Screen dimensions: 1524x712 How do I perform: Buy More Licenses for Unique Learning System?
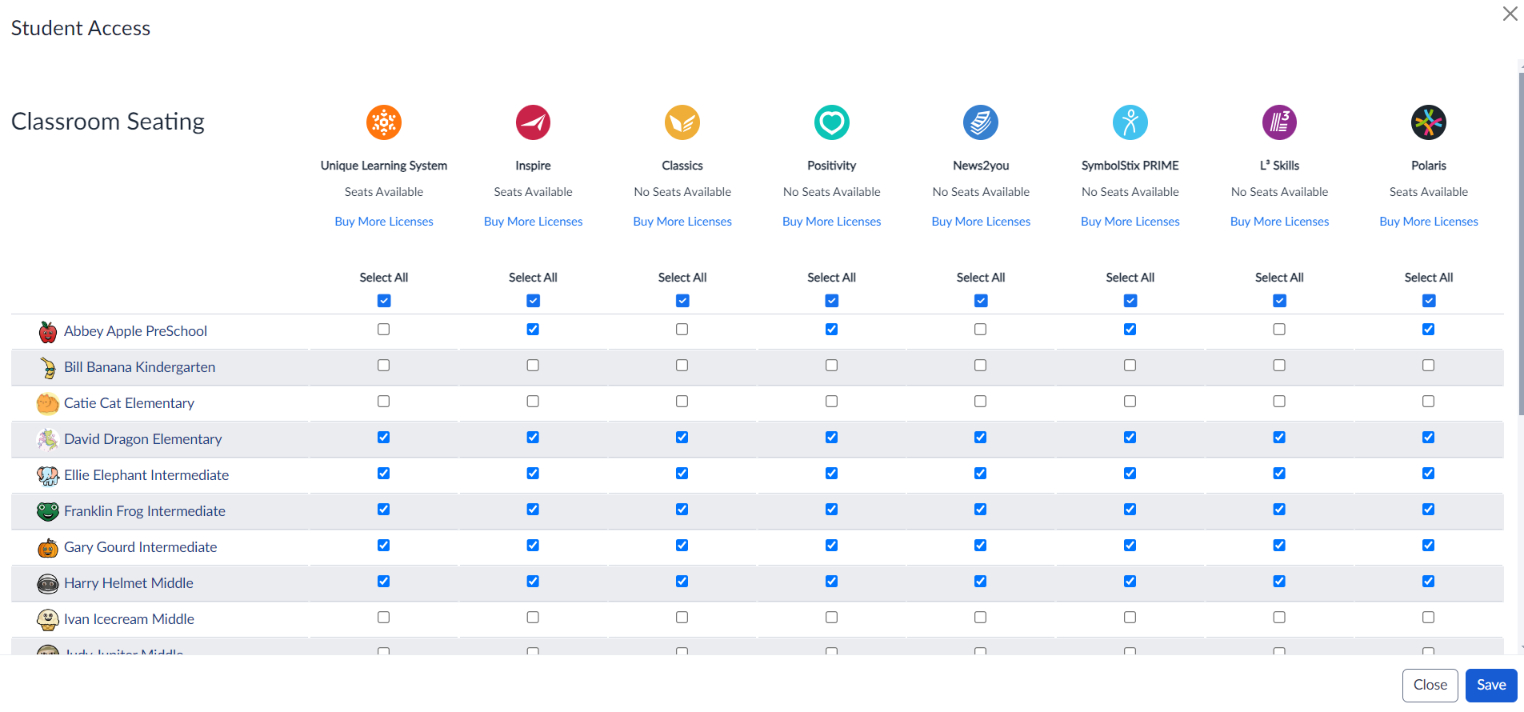point(384,222)
